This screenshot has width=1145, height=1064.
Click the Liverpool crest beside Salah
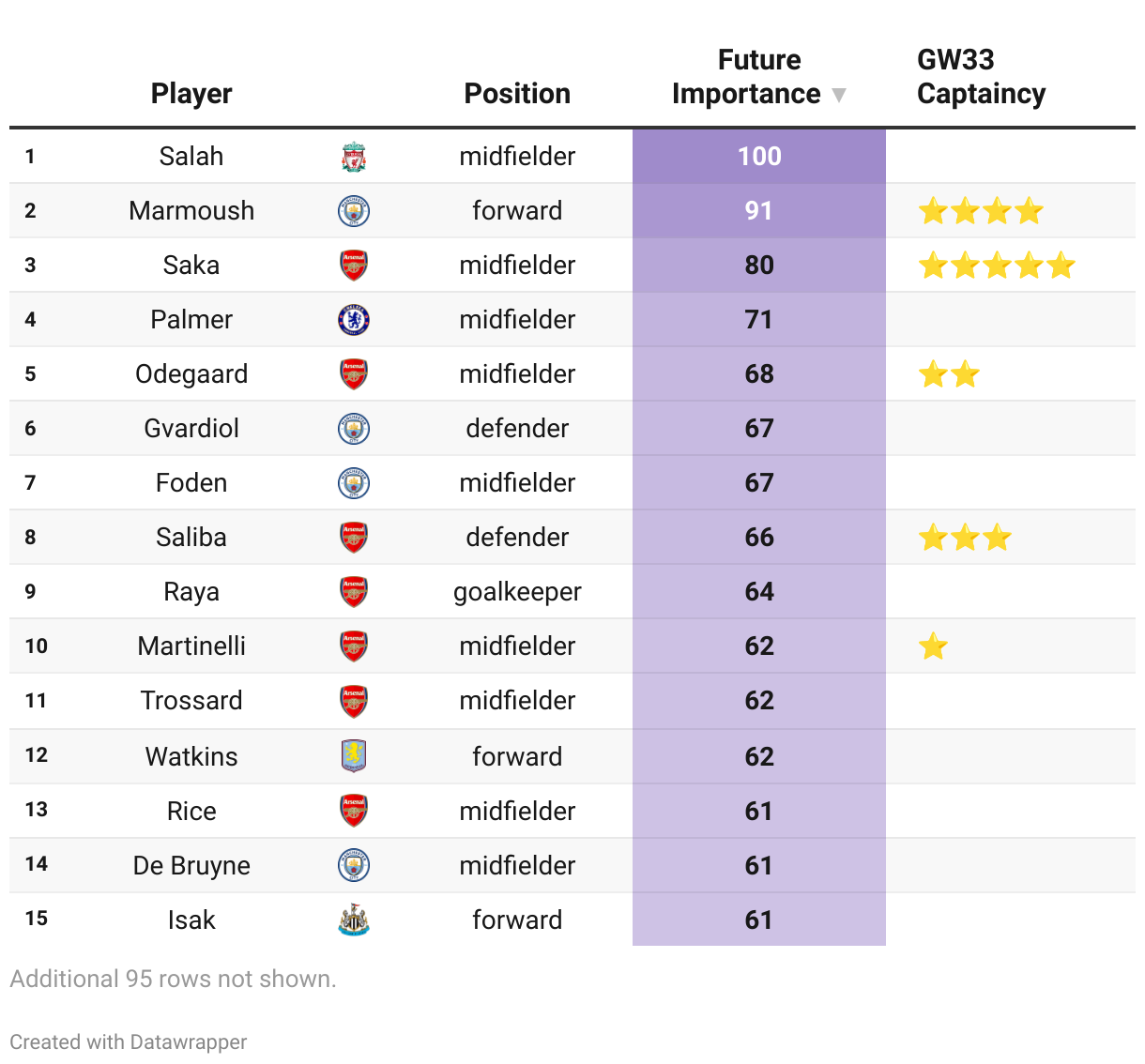tap(354, 157)
